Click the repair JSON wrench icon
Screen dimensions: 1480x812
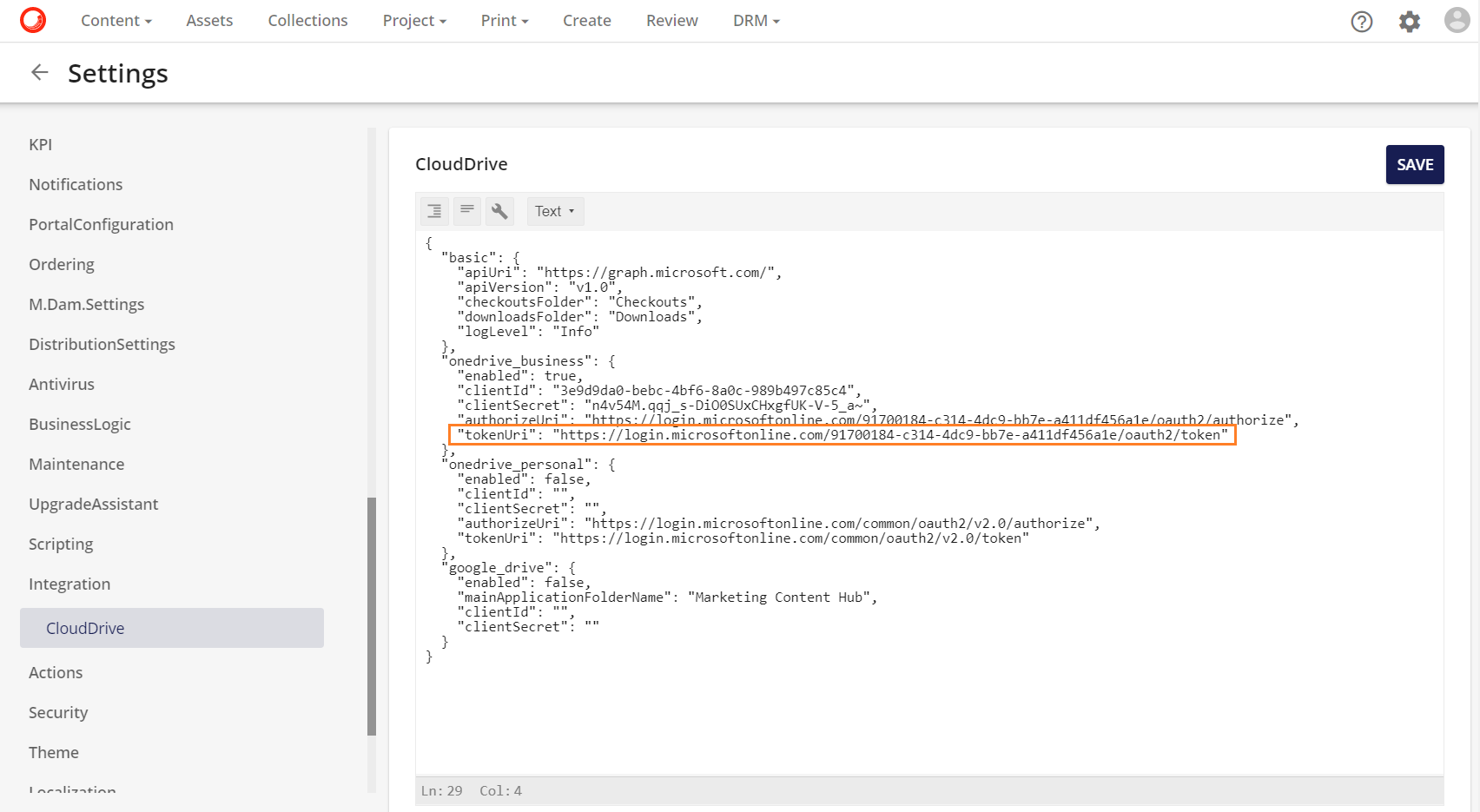(x=499, y=211)
